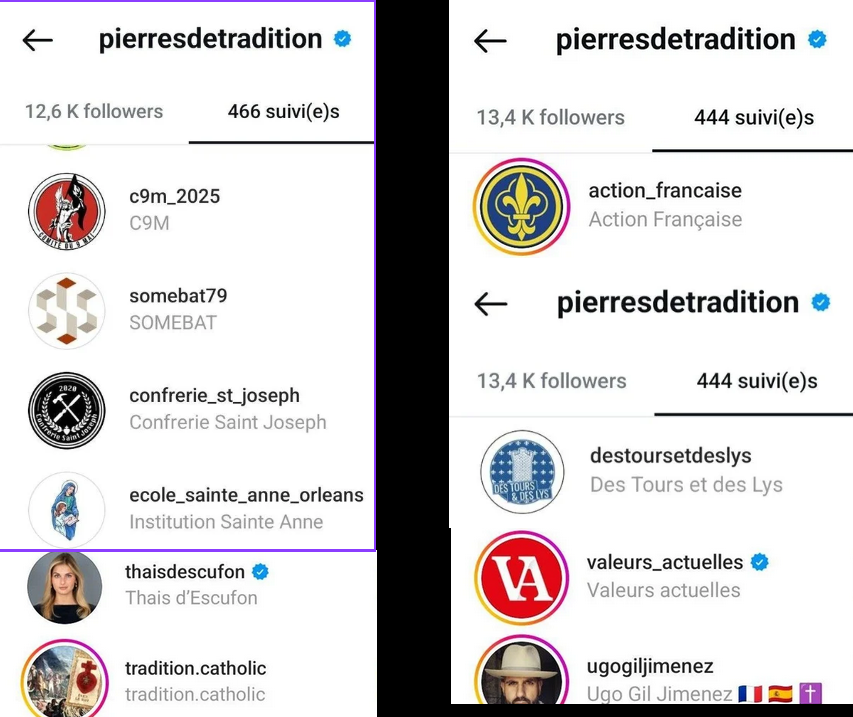
Task: Tap the back arrow in the top-right panel
Action: [490, 41]
